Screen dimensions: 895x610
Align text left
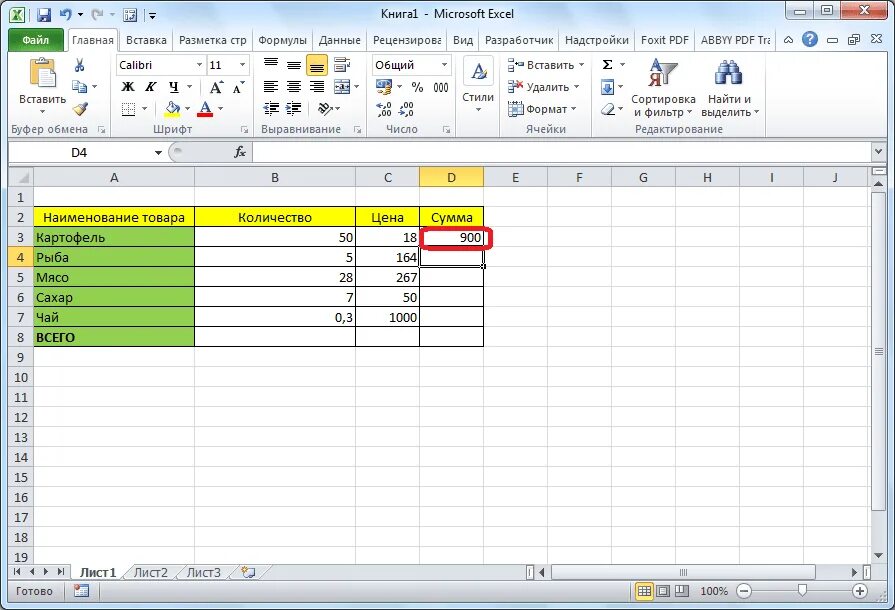click(x=271, y=87)
